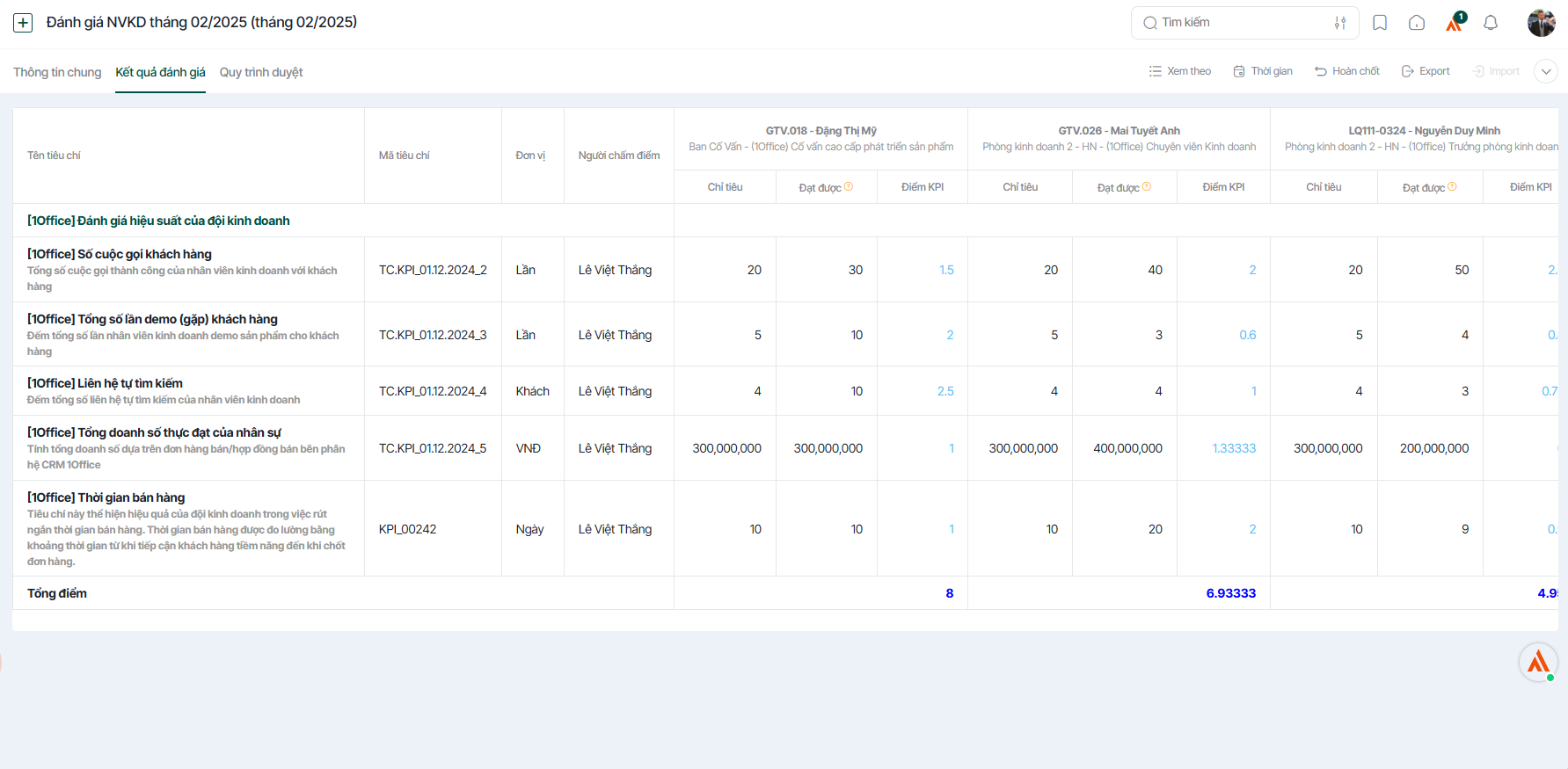Open the home shortcut icon in top bar
Screen dimensions: 1568x769
tap(1417, 23)
